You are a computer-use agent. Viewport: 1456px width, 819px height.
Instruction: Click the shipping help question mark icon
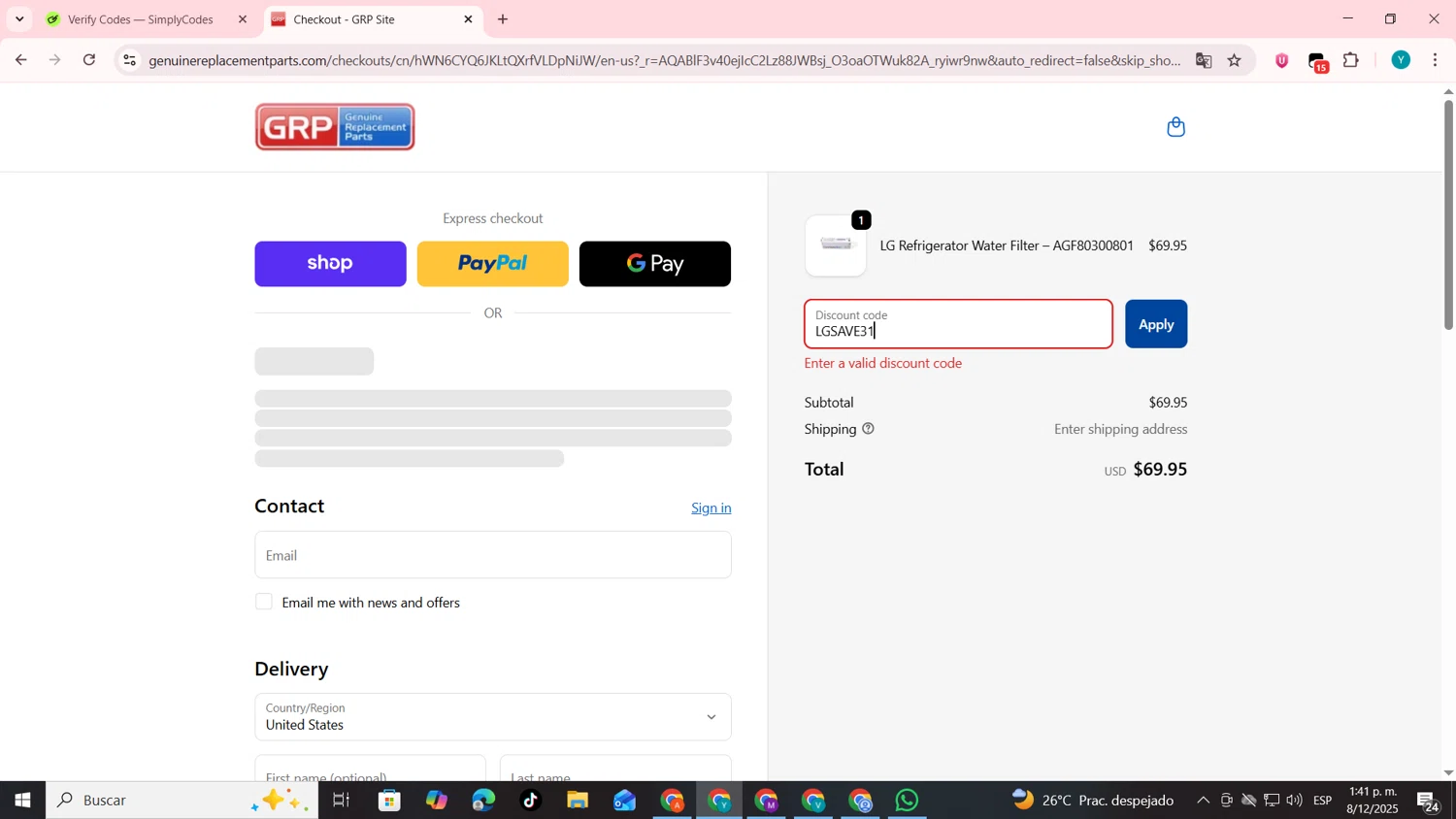tap(868, 429)
